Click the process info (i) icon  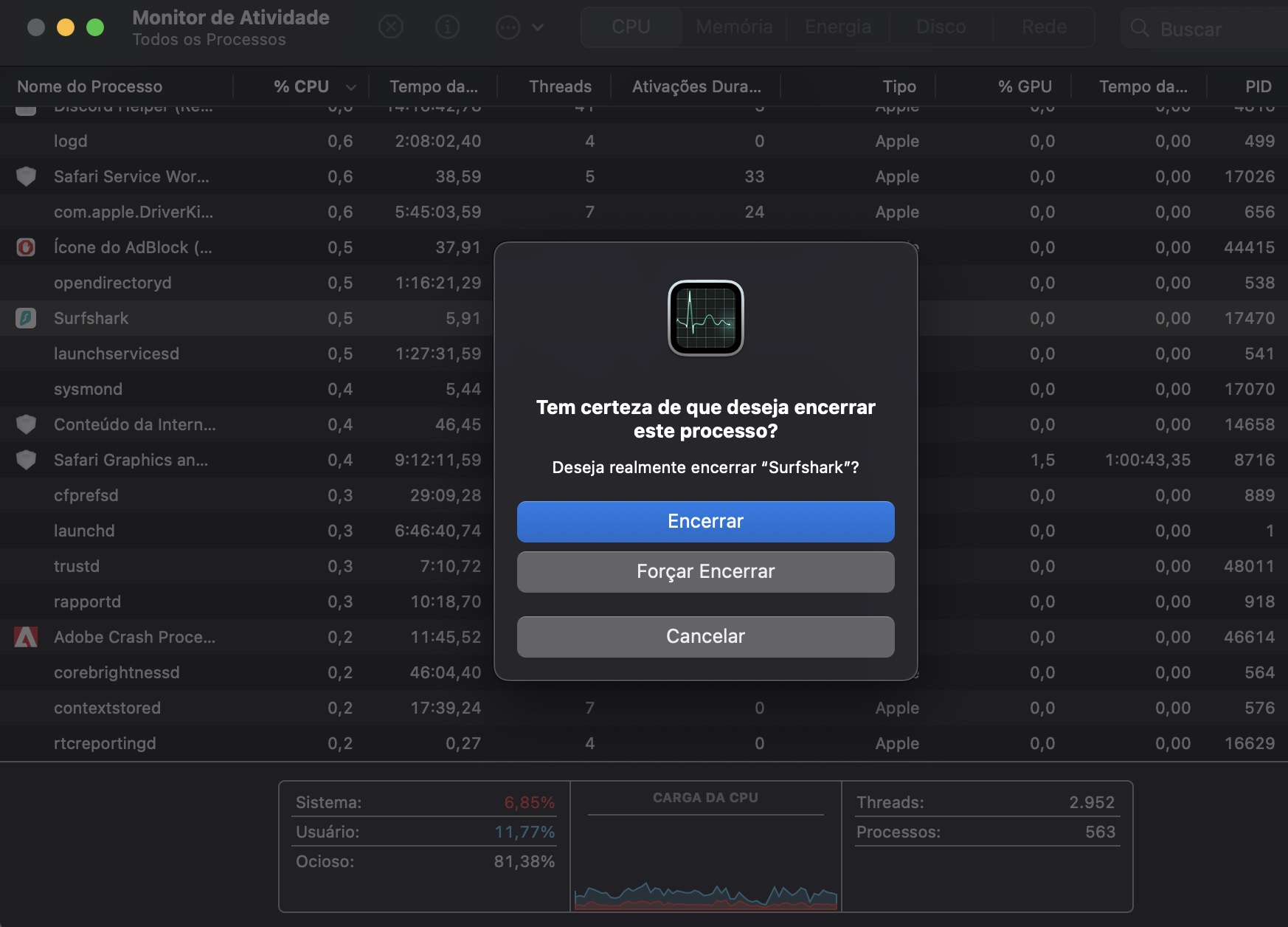pos(447,27)
